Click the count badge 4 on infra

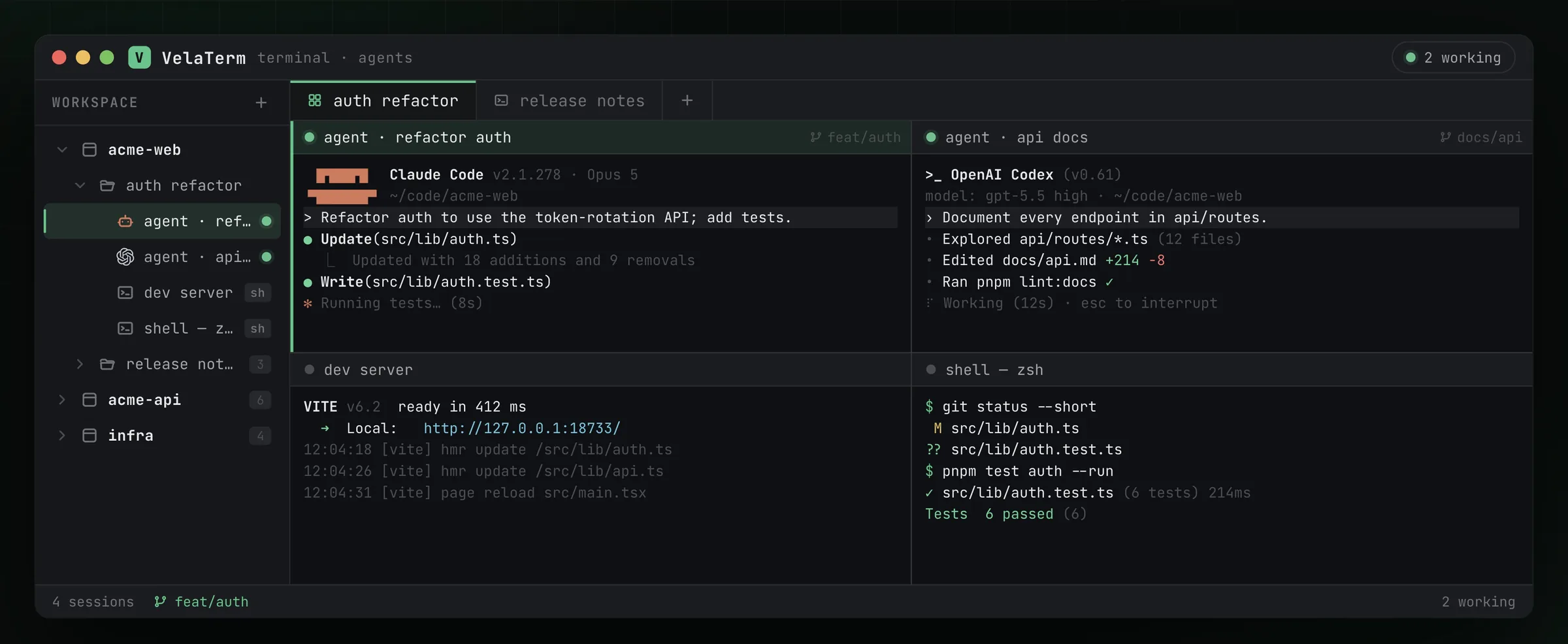click(x=260, y=436)
